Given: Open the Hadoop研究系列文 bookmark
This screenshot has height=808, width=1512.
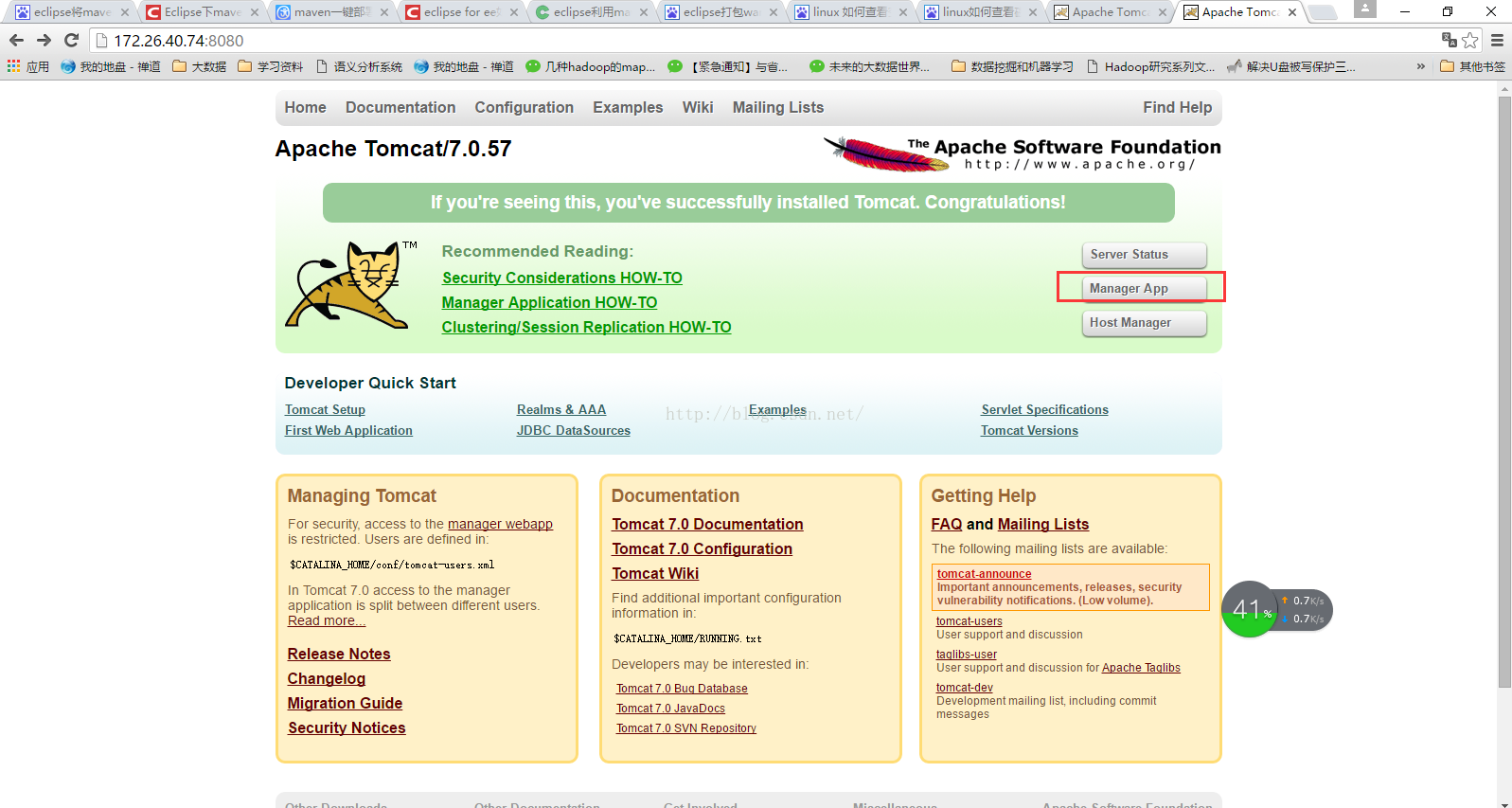Looking at the screenshot, I should [x=1151, y=66].
